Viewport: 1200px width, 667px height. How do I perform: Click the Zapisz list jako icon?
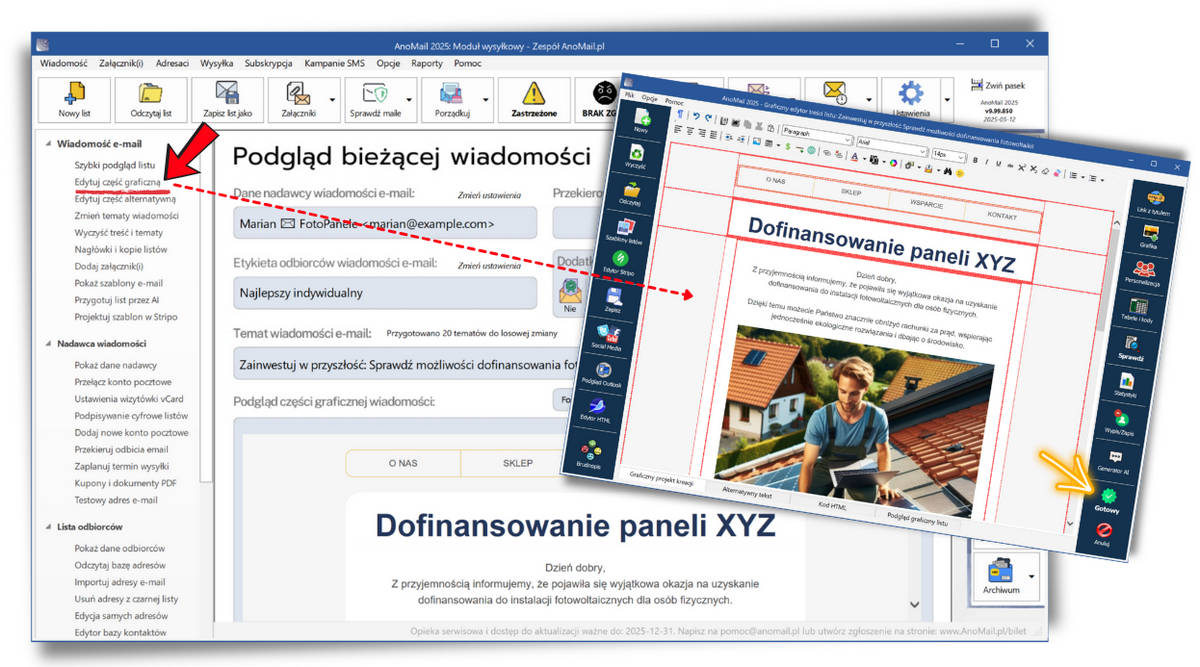(228, 99)
